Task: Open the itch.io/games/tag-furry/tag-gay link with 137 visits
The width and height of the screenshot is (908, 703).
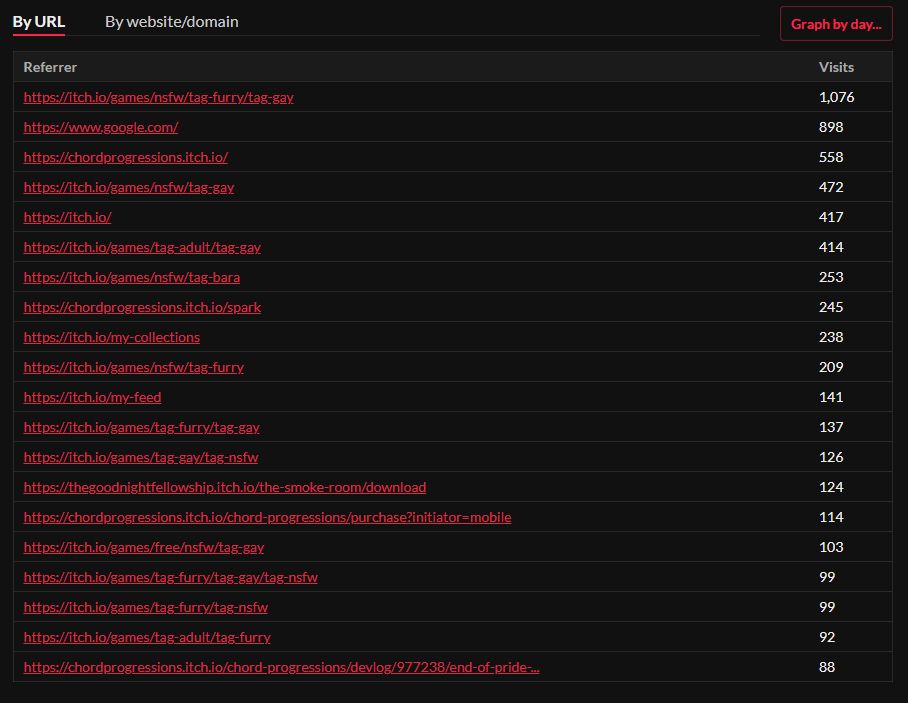Action: (142, 427)
